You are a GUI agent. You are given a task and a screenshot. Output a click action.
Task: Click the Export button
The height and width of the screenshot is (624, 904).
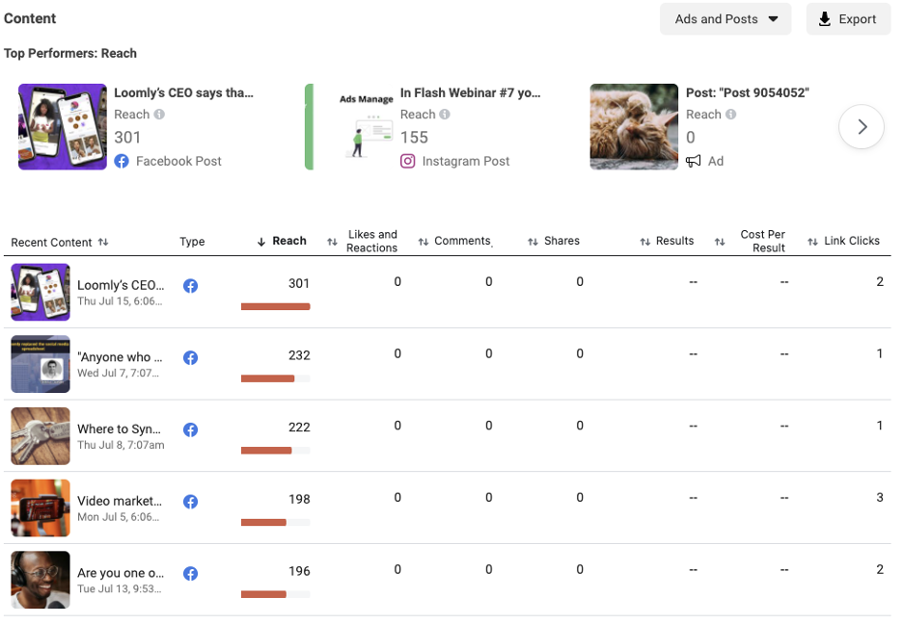pos(848,18)
